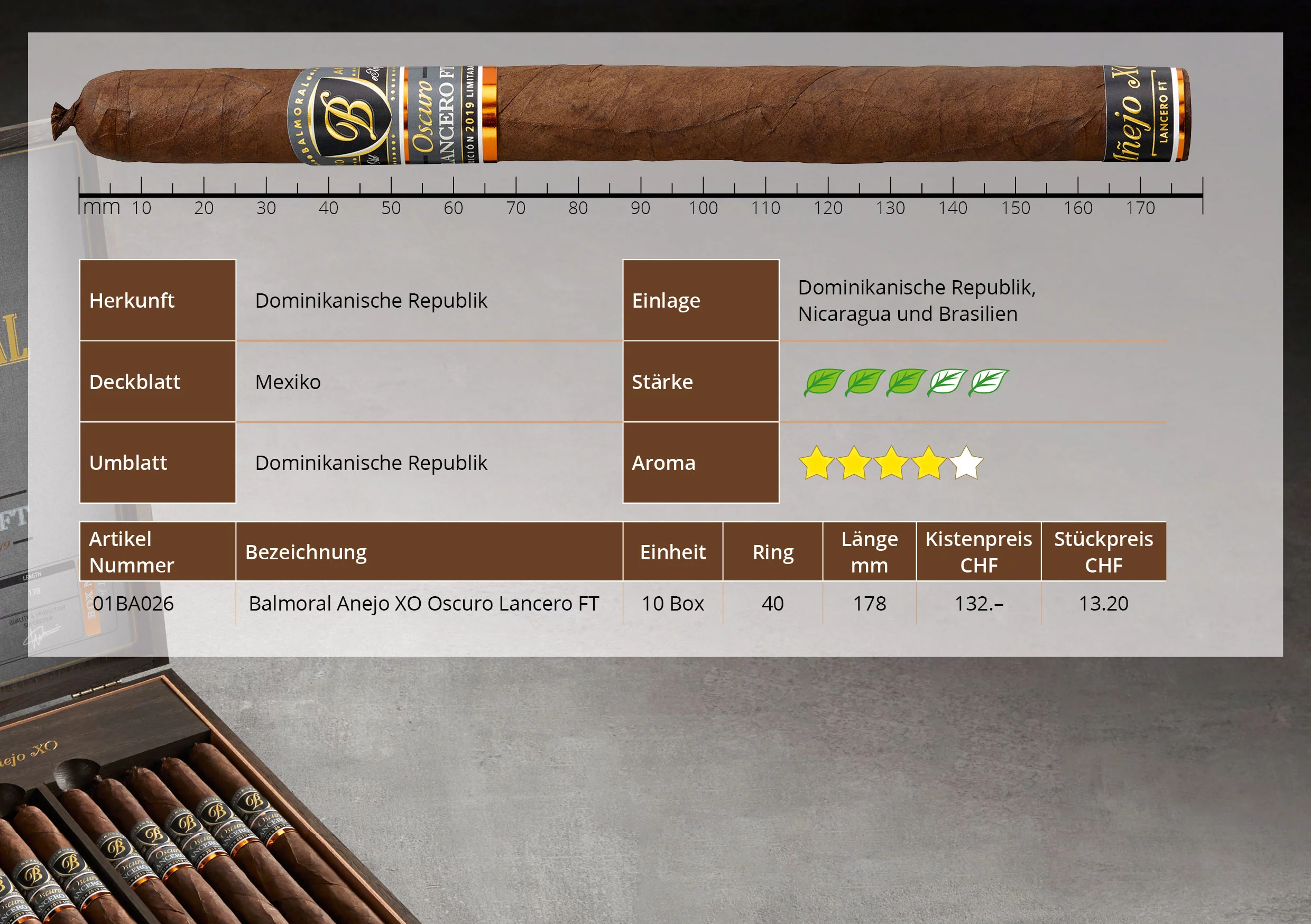
Task: Select 'Dominikanische Republik' next to Herkunft
Action: [371, 301]
